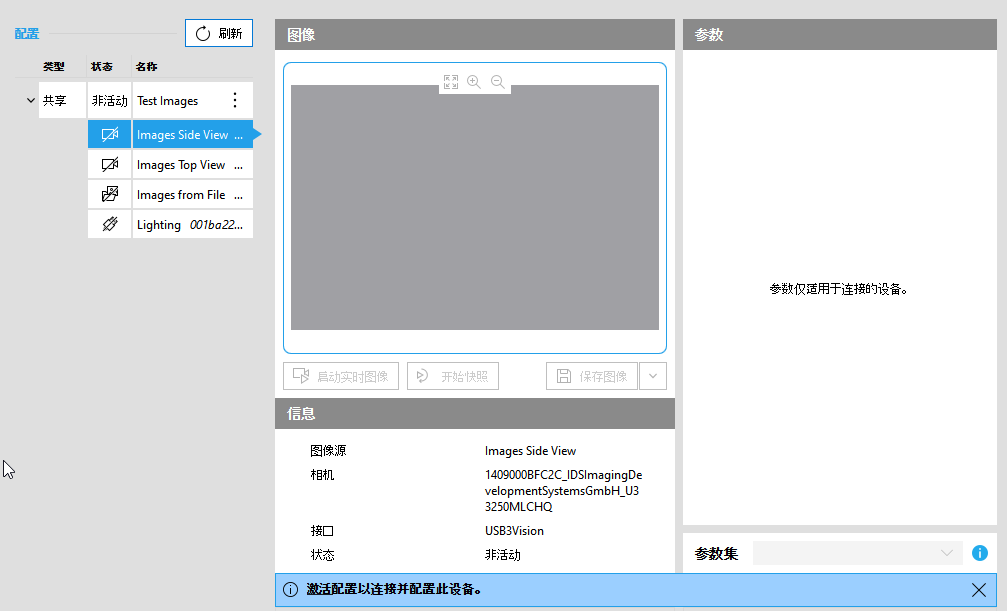Click the 刷新 refresh button
1007x611 pixels.
219,33
